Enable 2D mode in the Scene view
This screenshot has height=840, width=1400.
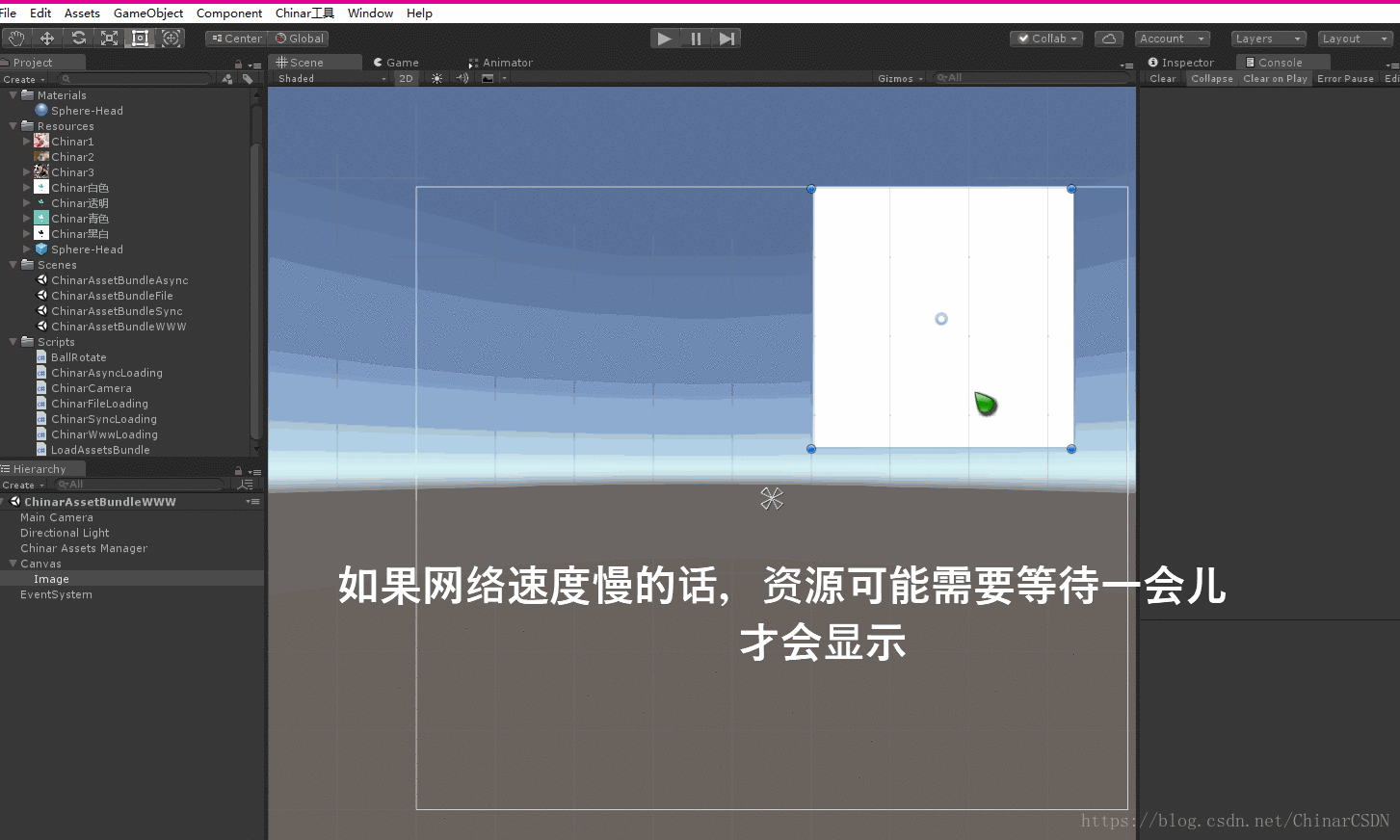406,78
